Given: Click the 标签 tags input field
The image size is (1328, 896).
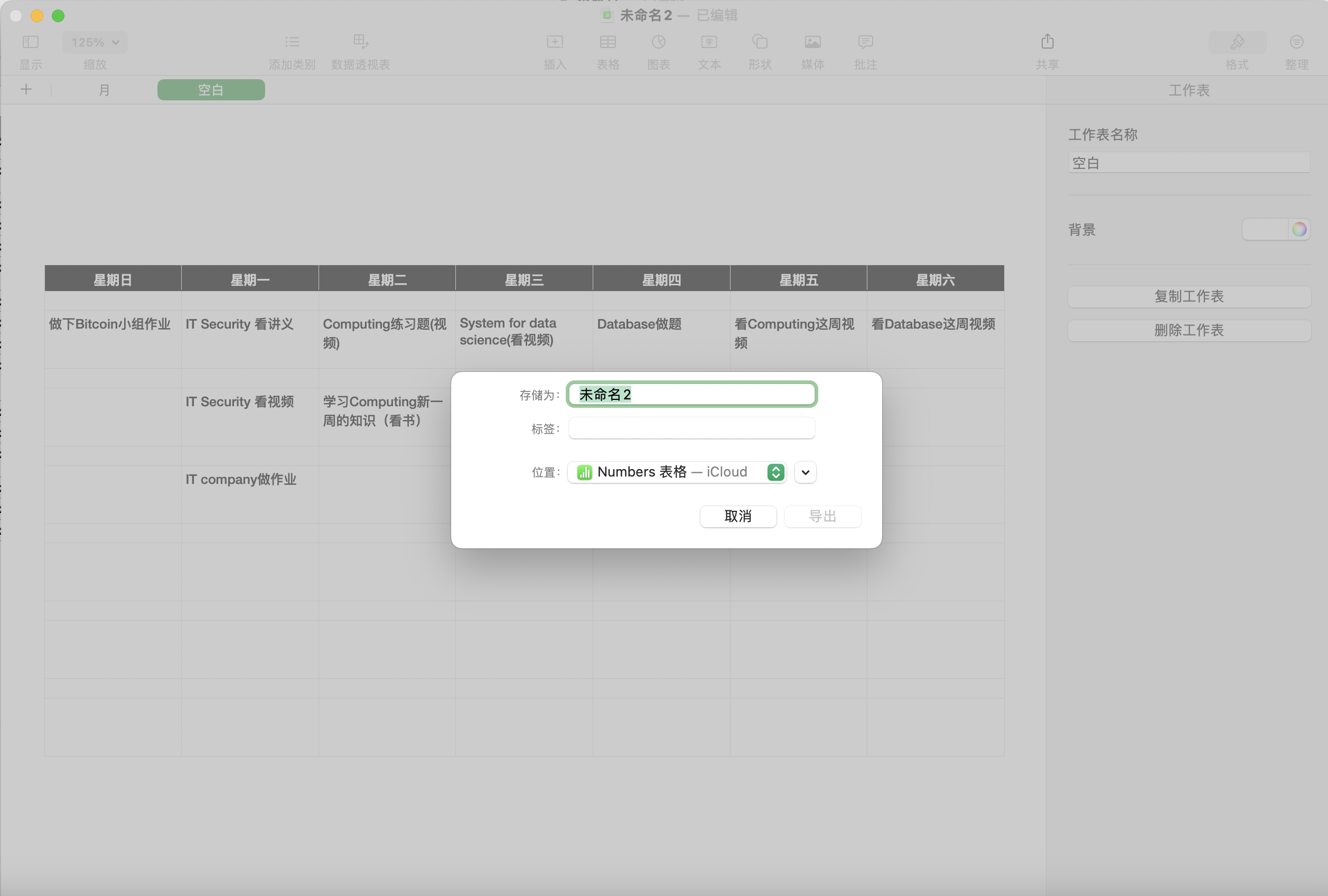Looking at the screenshot, I should pyautogui.click(x=691, y=428).
